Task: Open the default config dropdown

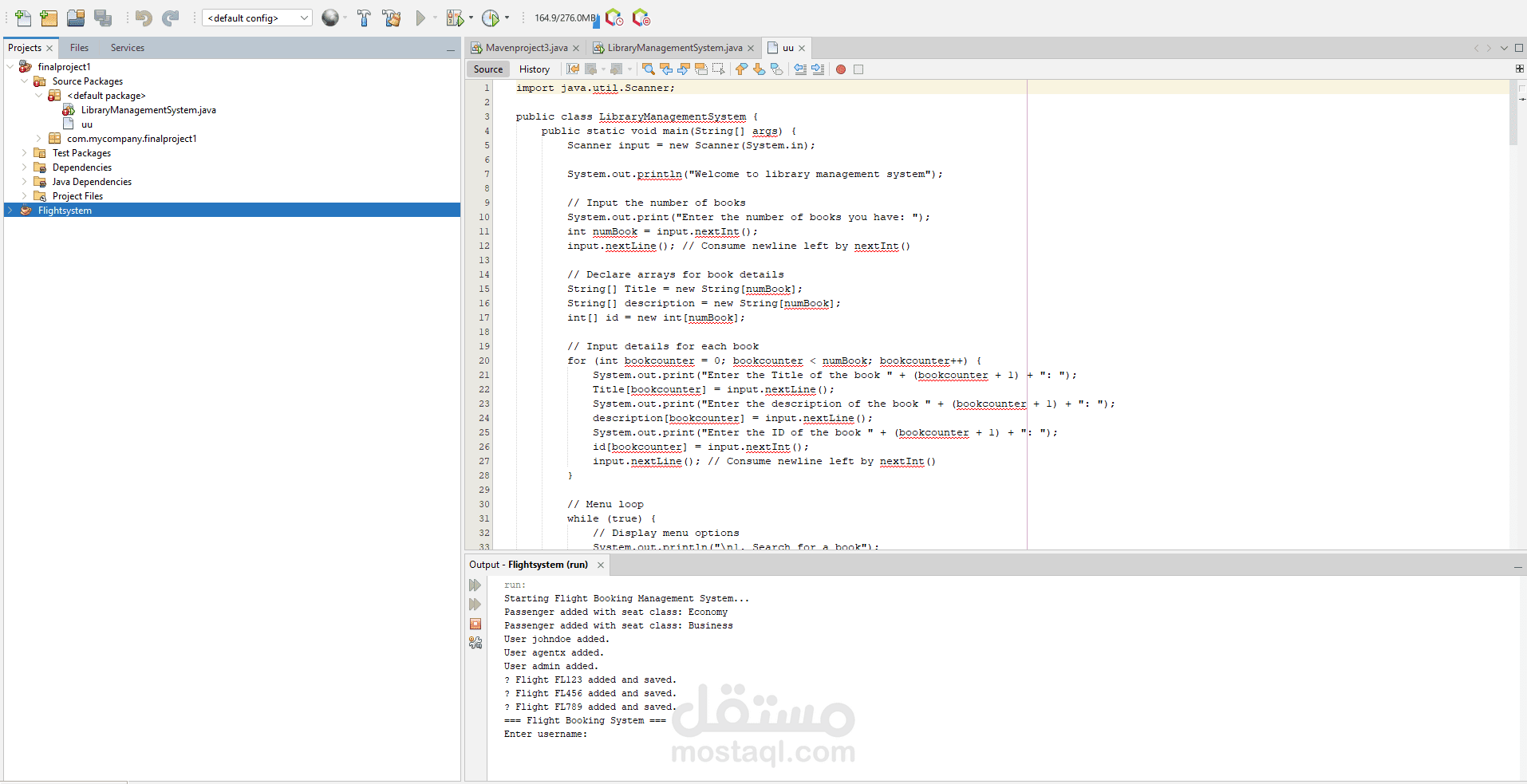Action: (257, 18)
